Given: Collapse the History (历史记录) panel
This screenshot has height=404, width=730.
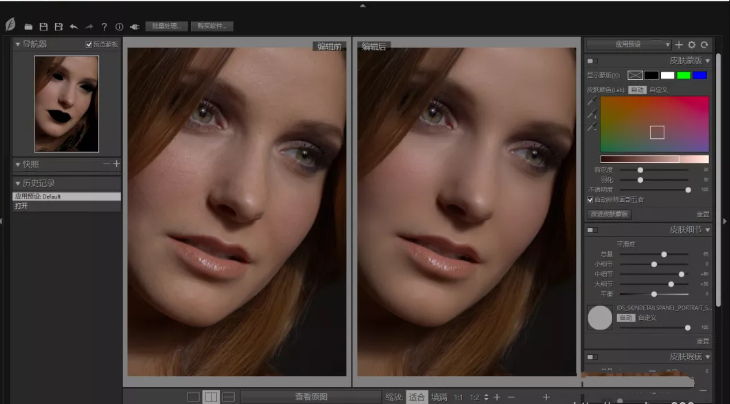Looking at the screenshot, I should [x=17, y=182].
